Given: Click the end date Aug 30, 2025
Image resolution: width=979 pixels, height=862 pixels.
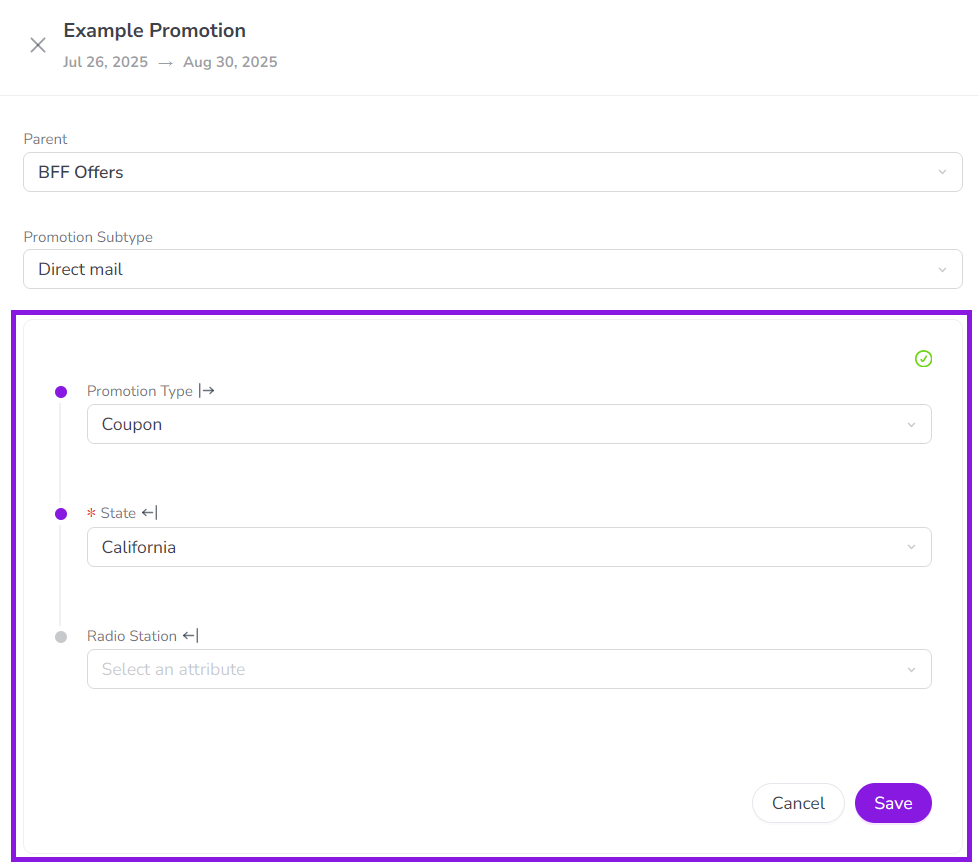Looking at the screenshot, I should (230, 62).
